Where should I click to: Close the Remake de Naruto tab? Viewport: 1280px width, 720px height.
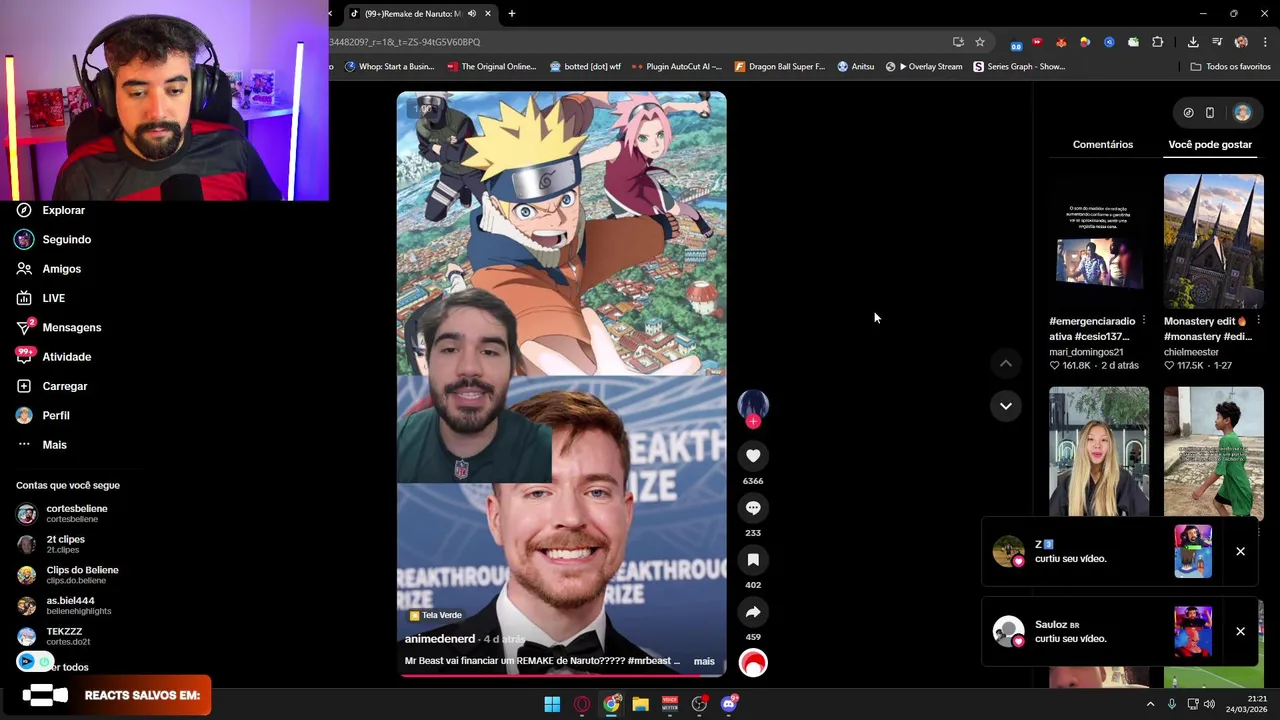coord(488,14)
